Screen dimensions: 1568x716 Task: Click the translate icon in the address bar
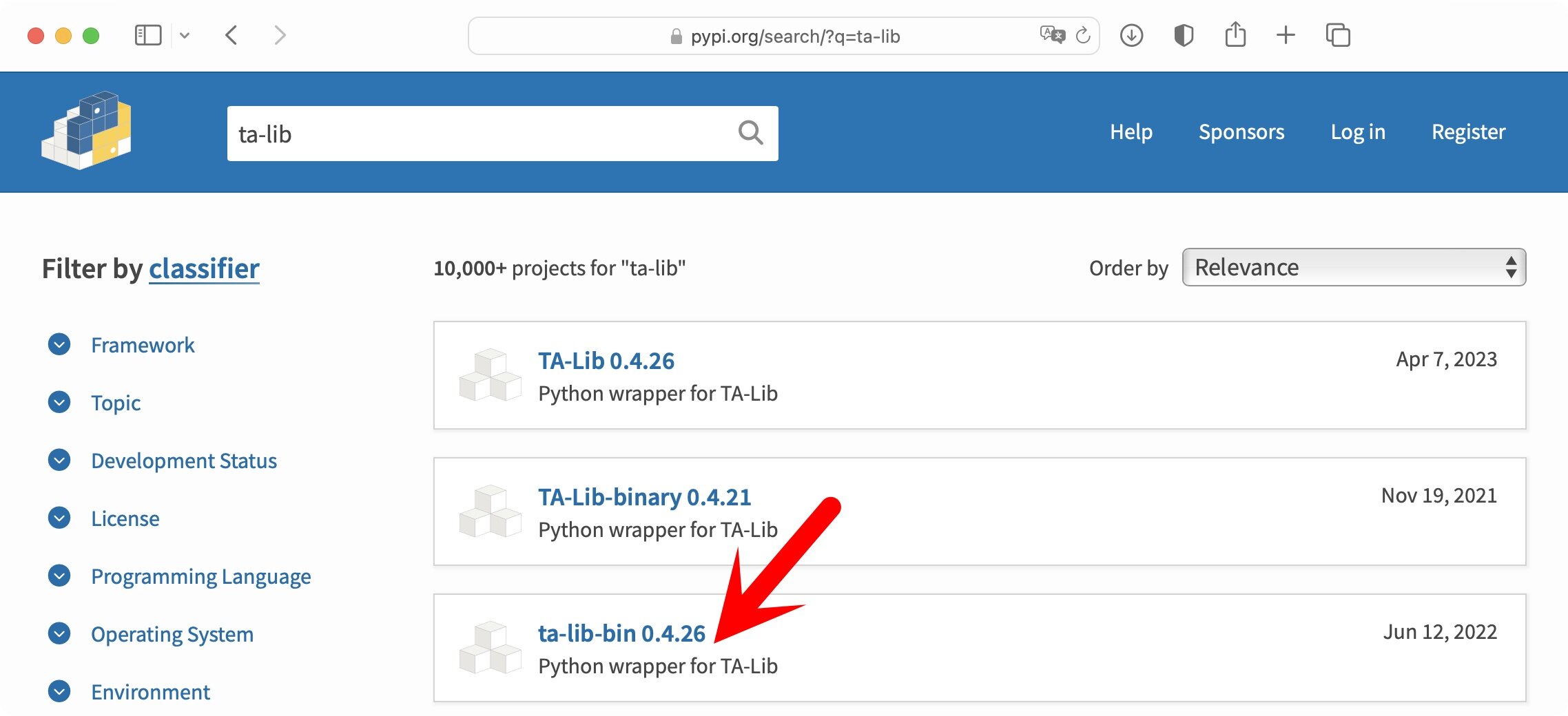coord(1052,34)
